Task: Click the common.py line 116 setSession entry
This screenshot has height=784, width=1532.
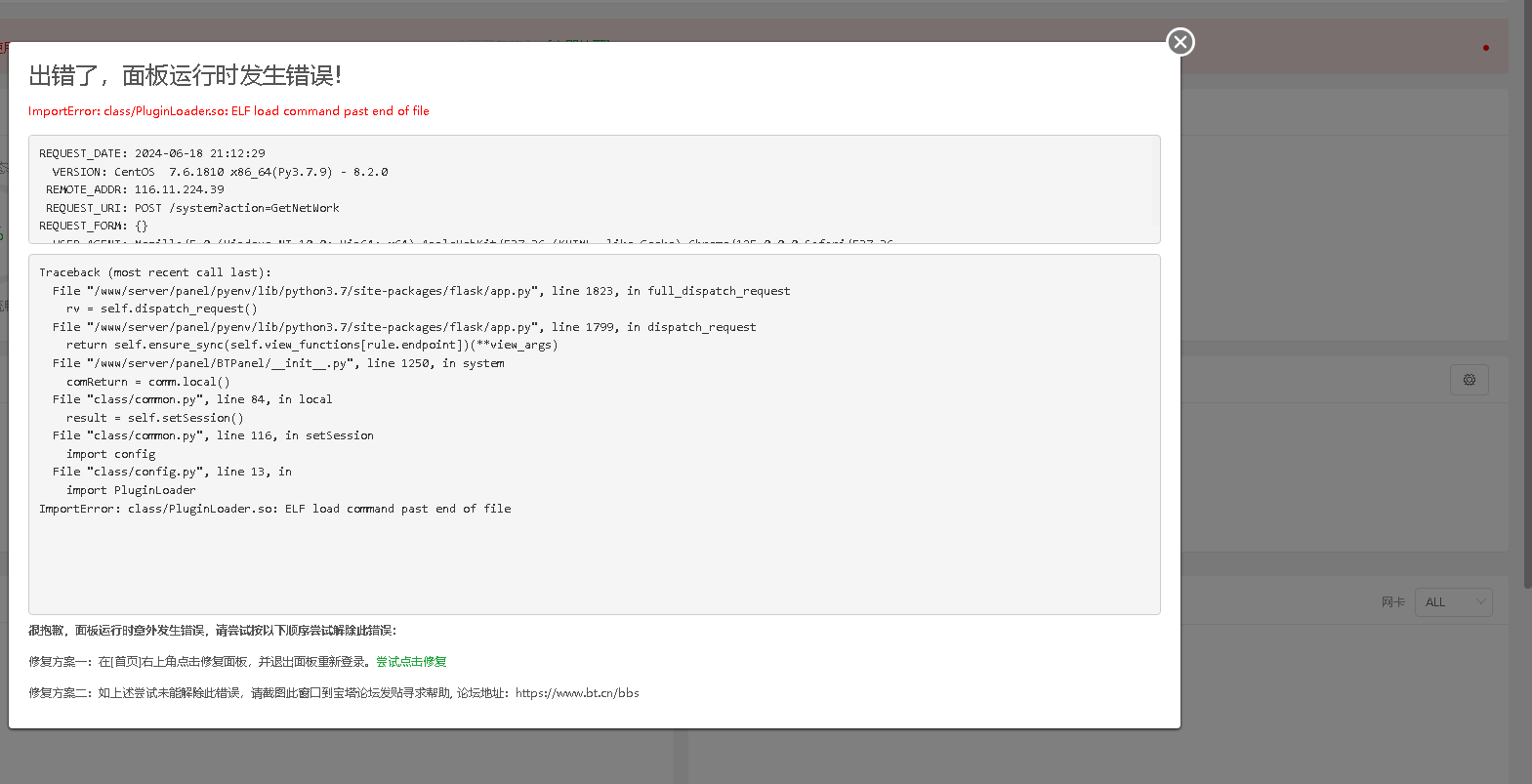Action: pos(213,435)
